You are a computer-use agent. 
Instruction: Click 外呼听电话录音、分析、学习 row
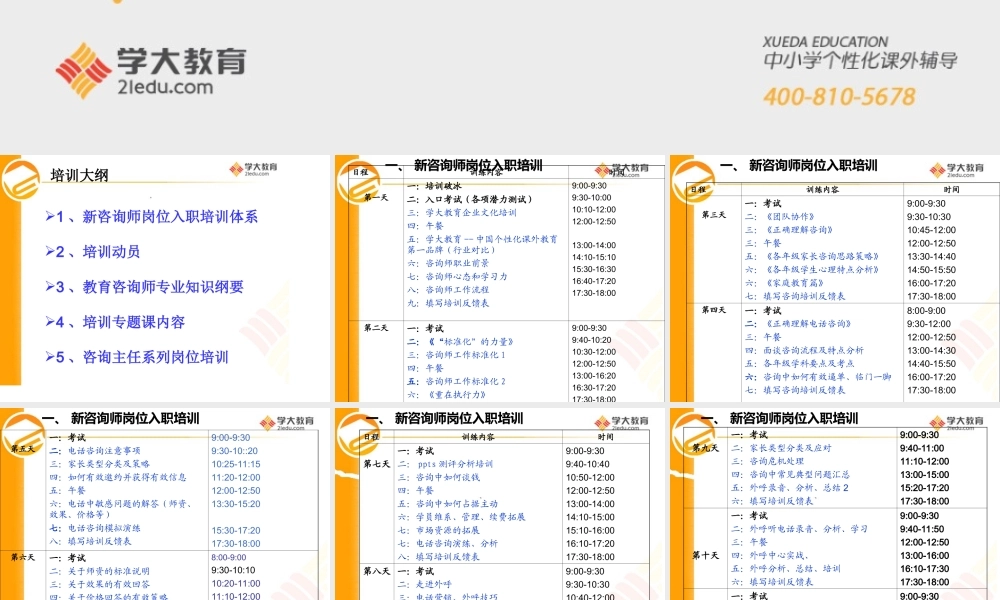[800, 529]
